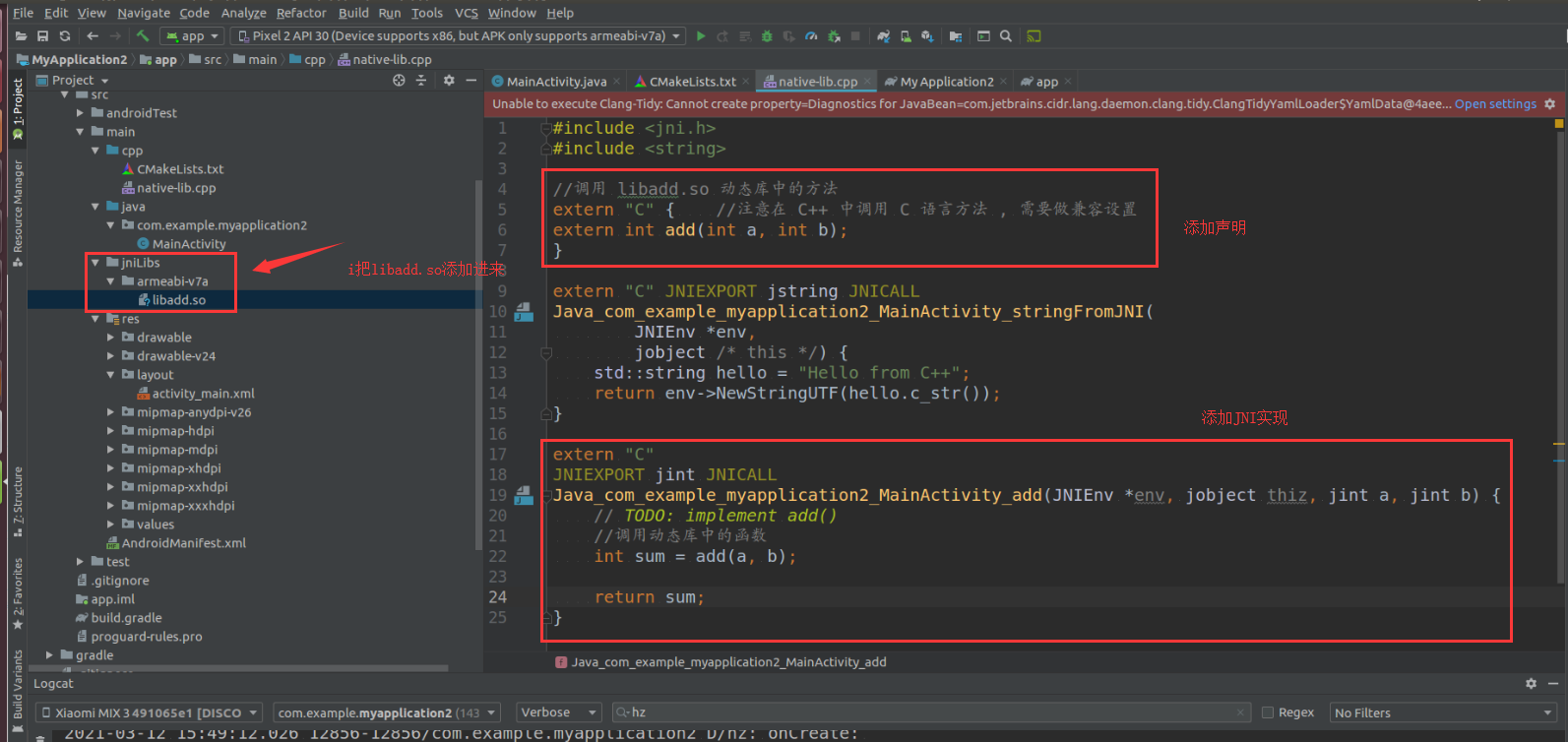1568x742 pixels.
Task: Click the gutter icon on line 19
Action: point(525,496)
